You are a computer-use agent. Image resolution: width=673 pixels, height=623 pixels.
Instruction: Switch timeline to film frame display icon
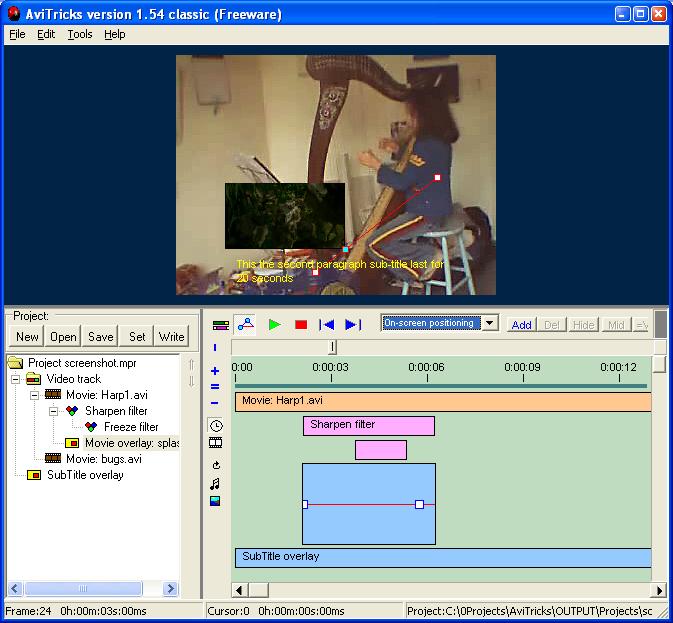[215, 442]
